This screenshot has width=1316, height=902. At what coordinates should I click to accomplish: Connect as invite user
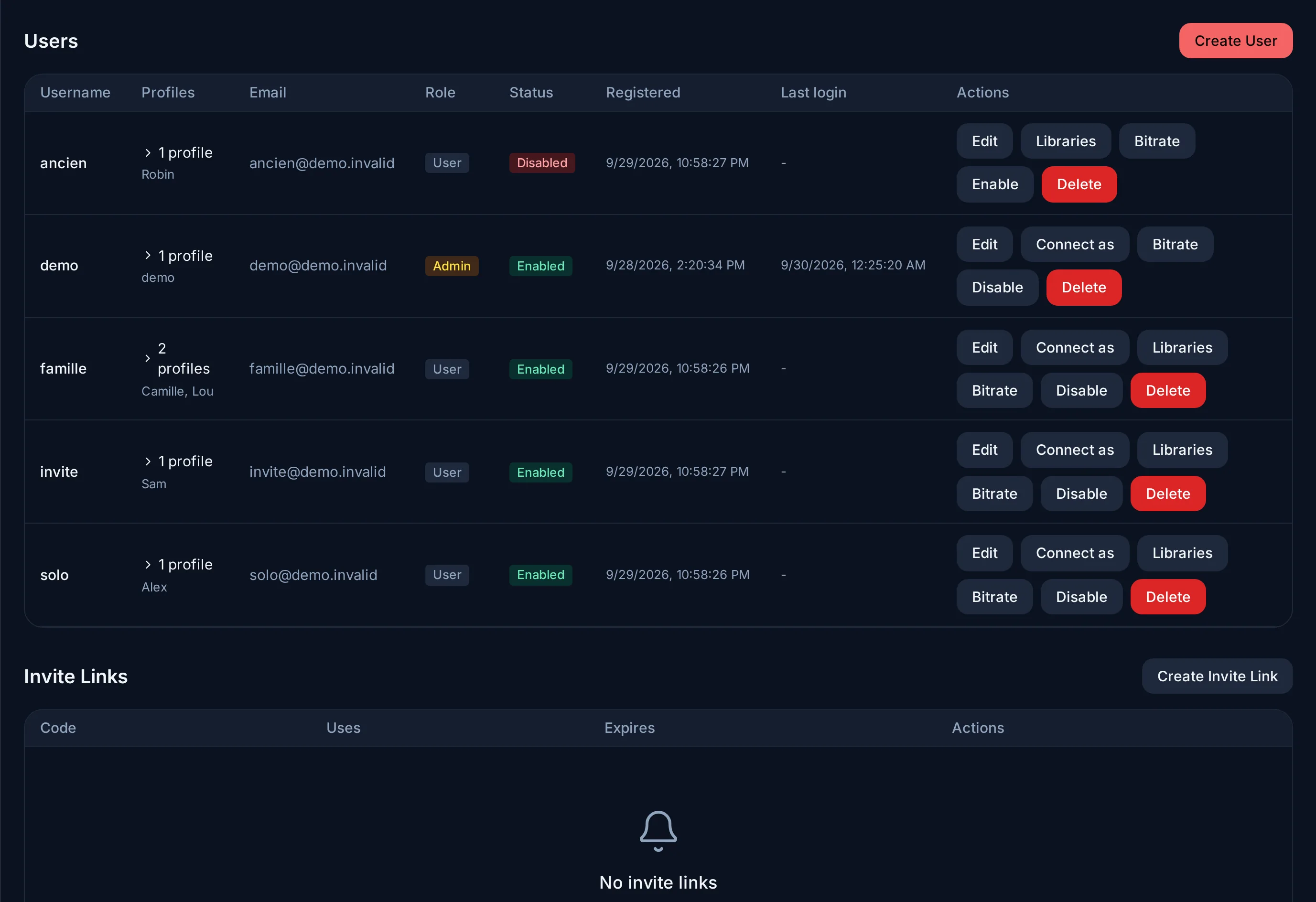[1074, 450]
